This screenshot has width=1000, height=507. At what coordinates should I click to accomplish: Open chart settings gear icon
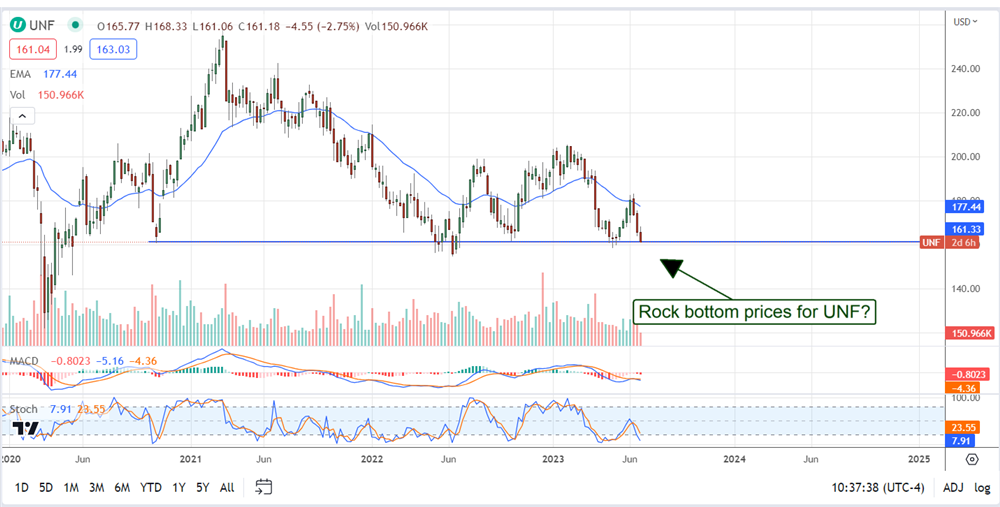coord(972,459)
